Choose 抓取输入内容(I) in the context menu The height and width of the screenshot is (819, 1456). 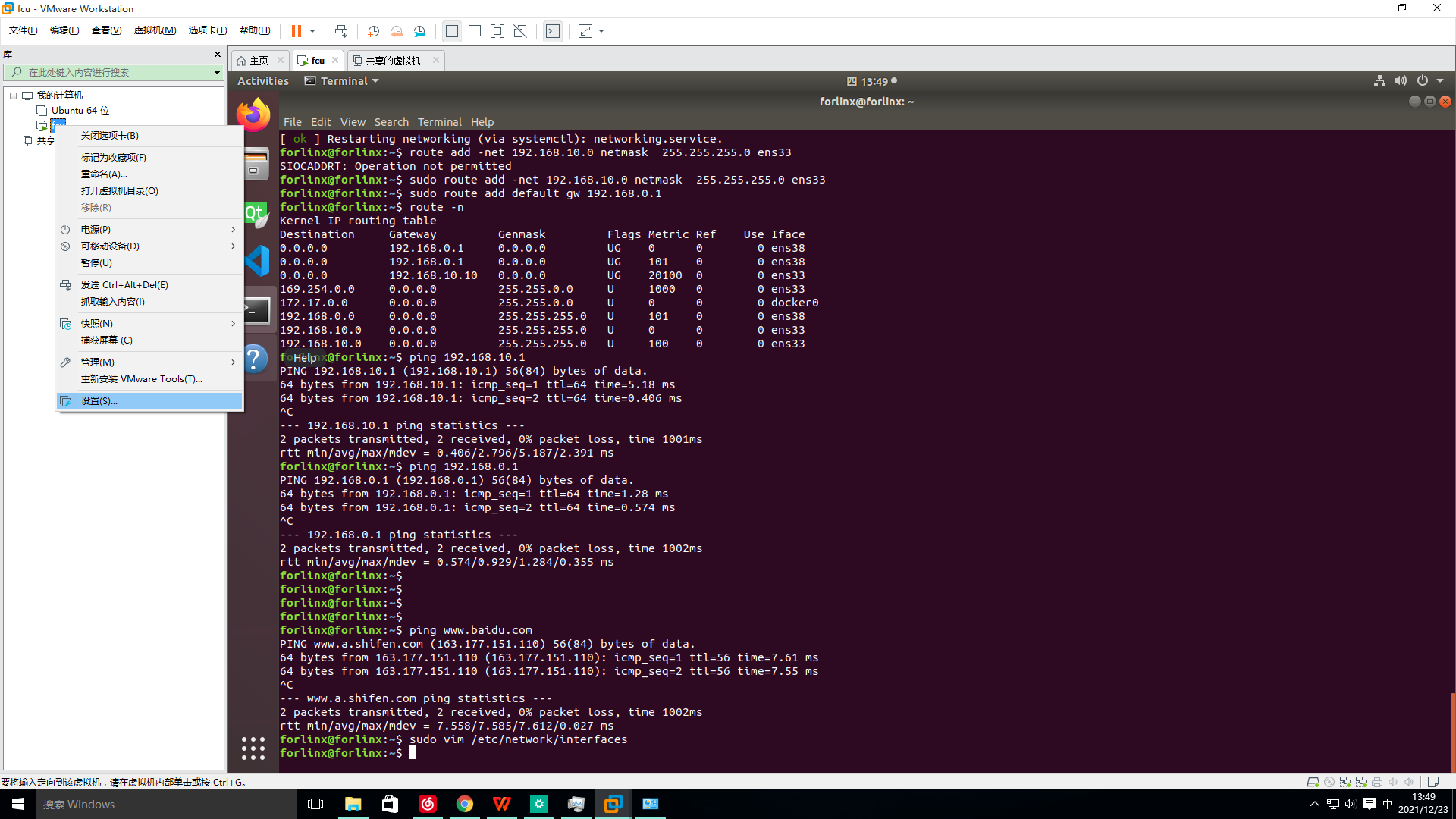tap(149, 302)
